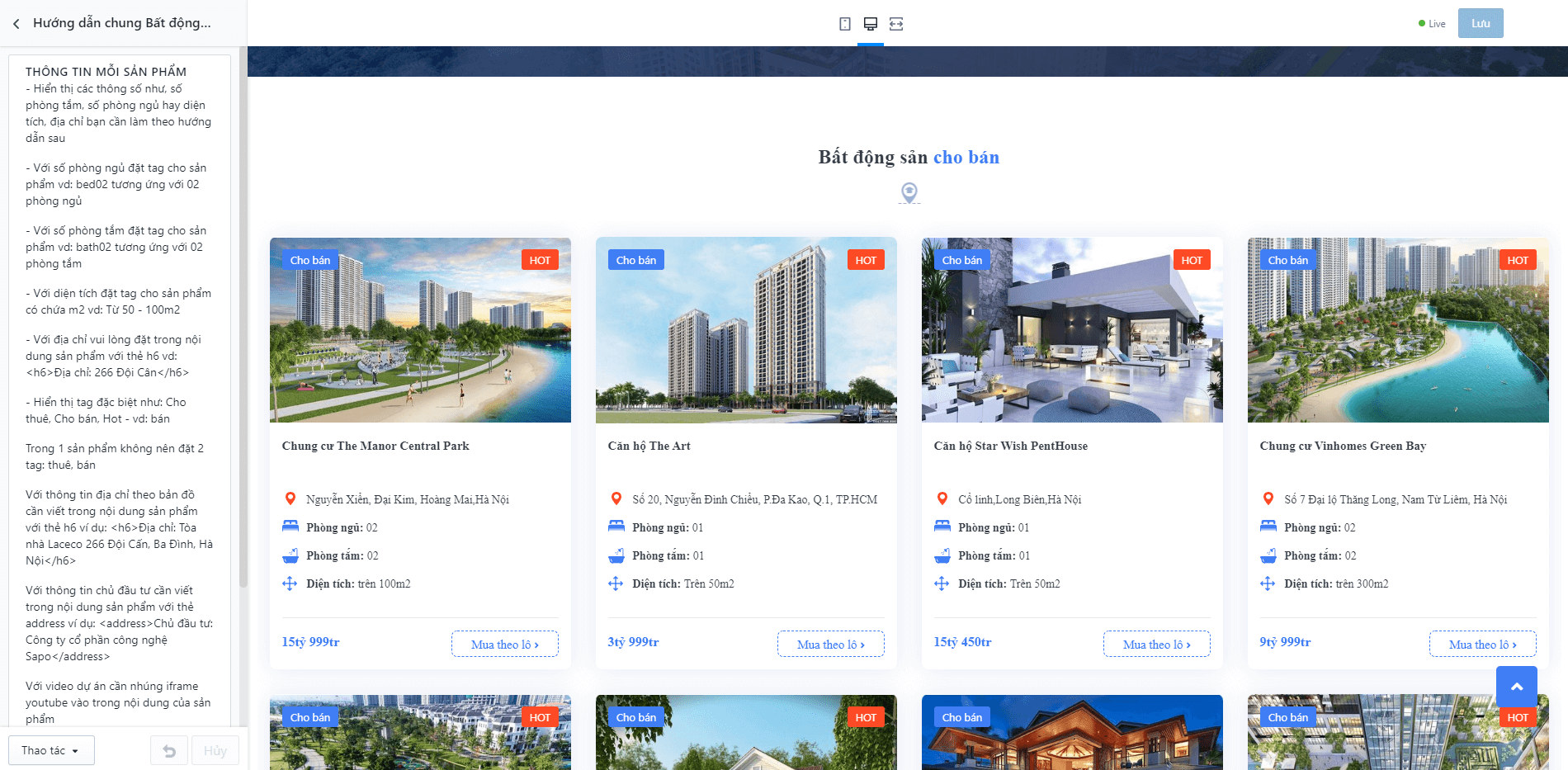The height and width of the screenshot is (770, 1568).
Task: Click Mua theo lô for Star Wish PentHouse
Action: 1157,644
